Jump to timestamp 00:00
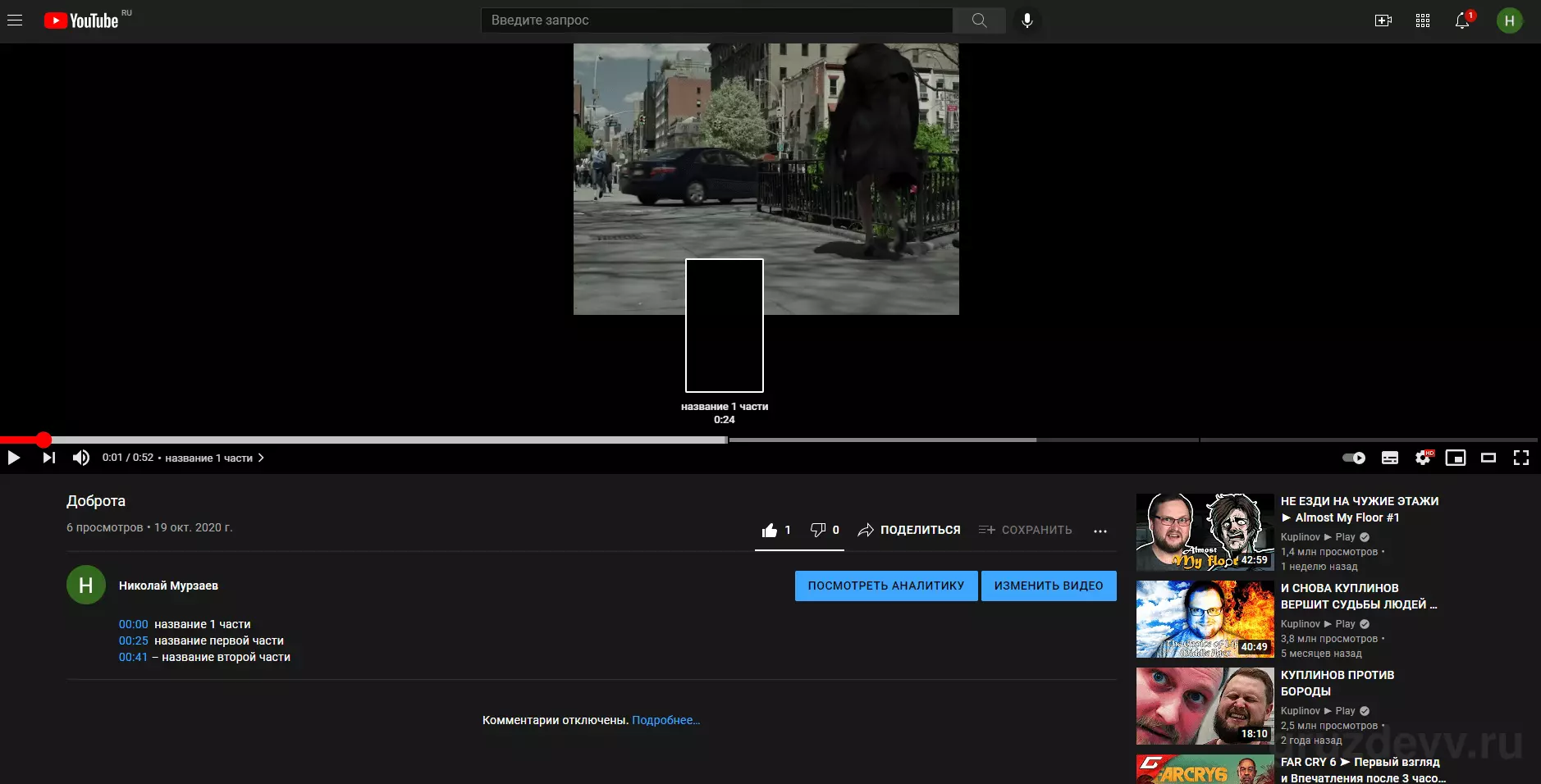Viewport: 1541px width, 784px height. 134,624
